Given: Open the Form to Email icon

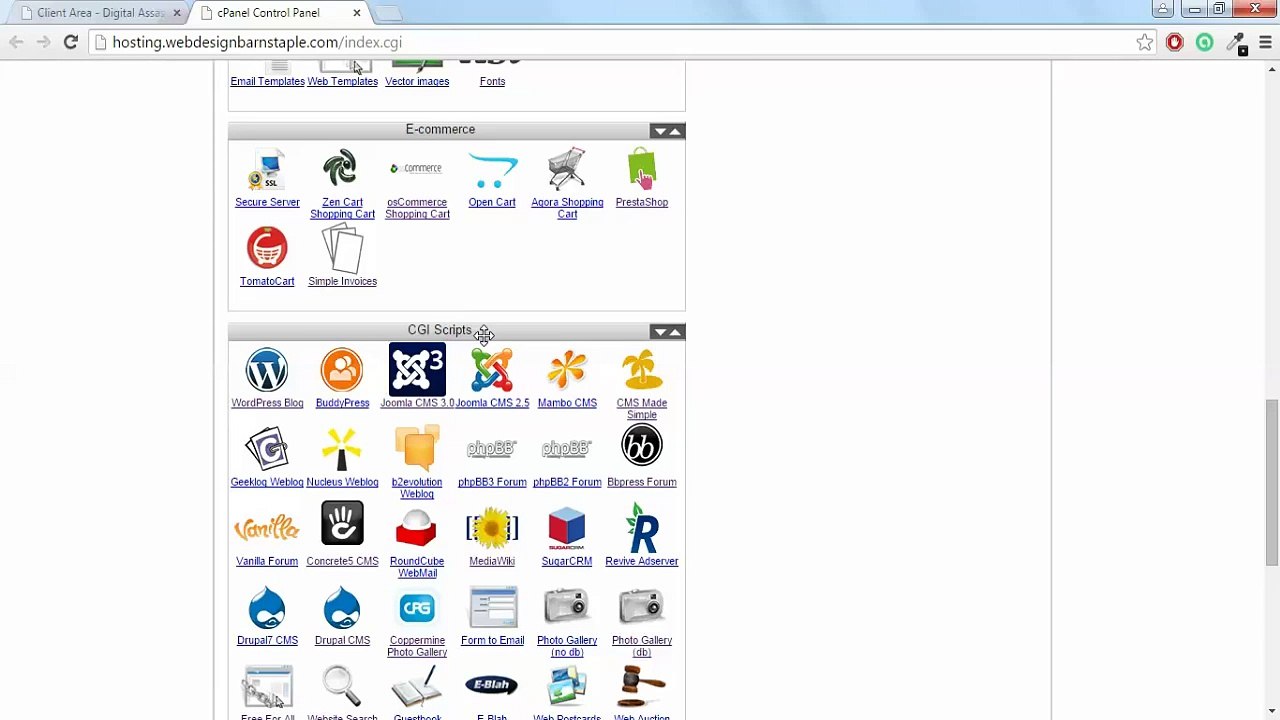Looking at the screenshot, I should [x=492, y=607].
